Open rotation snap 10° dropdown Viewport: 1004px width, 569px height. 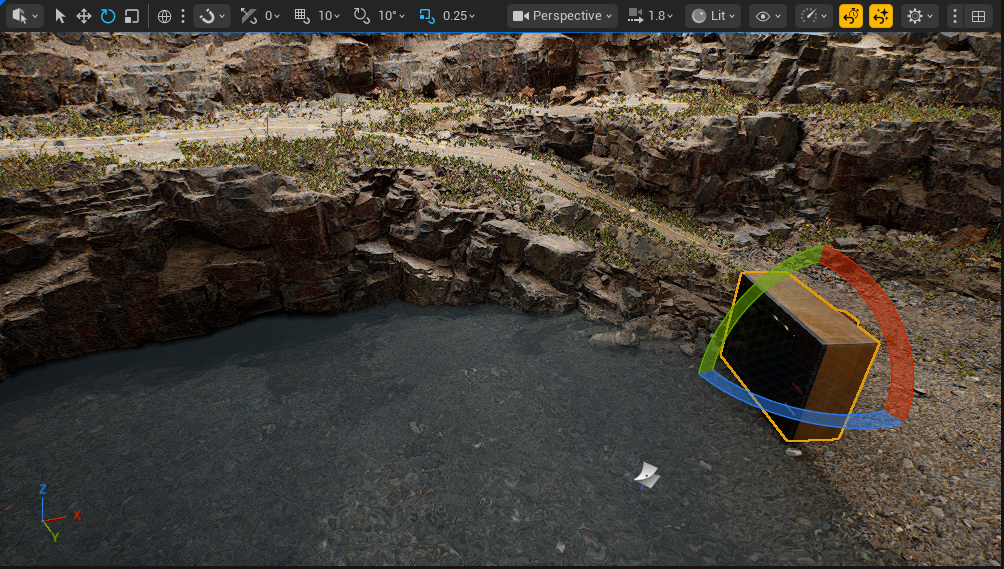pyautogui.click(x=391, y=16)
